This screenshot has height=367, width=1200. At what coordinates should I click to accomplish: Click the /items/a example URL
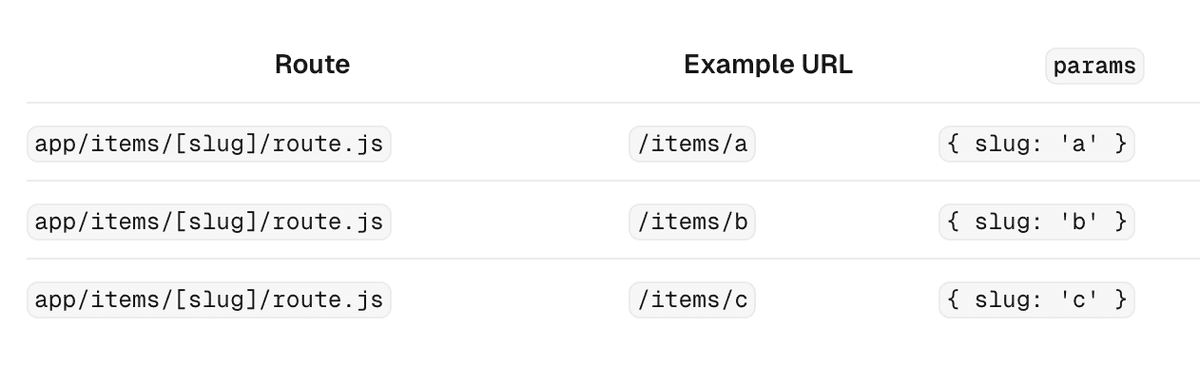click(x=692, y=144)
